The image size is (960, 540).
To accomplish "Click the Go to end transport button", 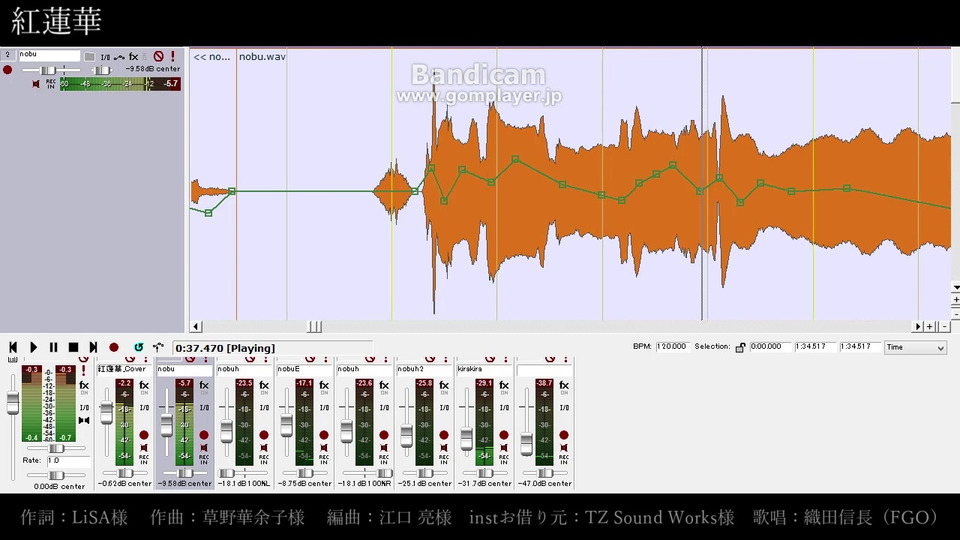I will click(93, 348).
